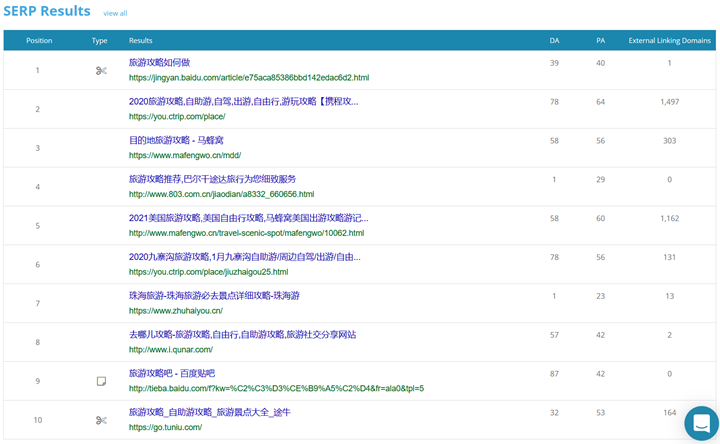Select external linking domains value 164

[669, 413]
